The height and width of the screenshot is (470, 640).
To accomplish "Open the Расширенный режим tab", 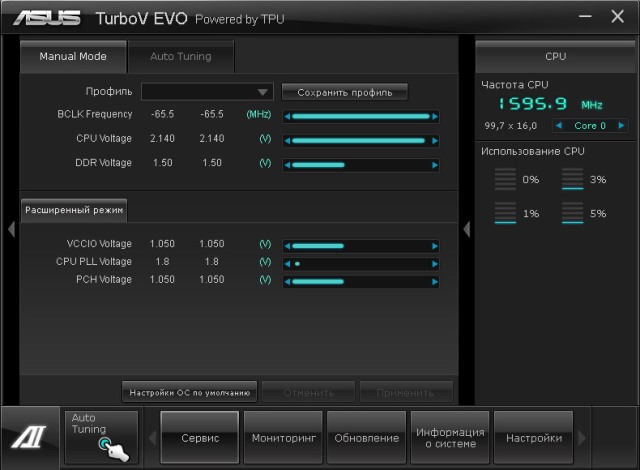I will [74, 210].
